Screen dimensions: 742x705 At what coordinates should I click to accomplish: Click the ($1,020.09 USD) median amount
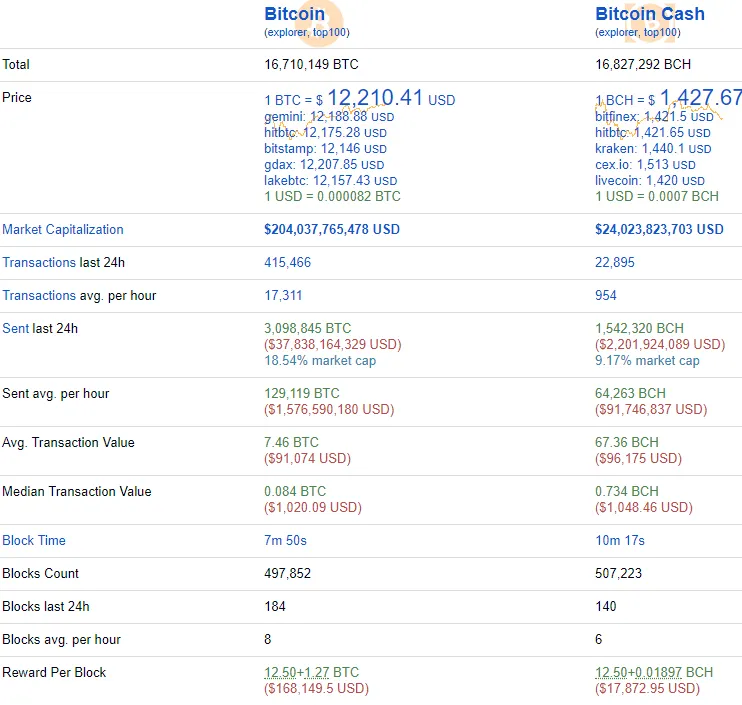tap(313, 508)
